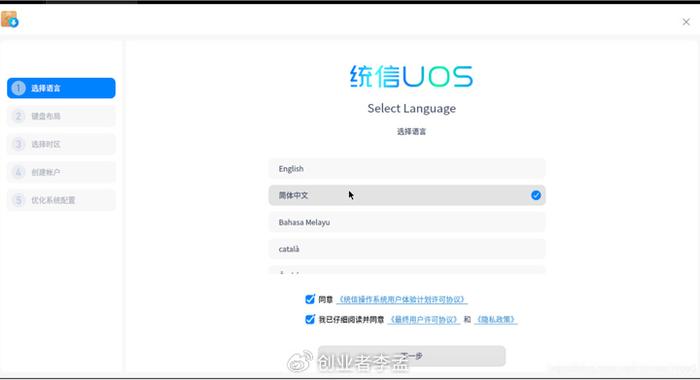Viewport: 700px width, 380px height.
Task: Choose Bahasa Melayu from language list
Action: tap(407, 222)
